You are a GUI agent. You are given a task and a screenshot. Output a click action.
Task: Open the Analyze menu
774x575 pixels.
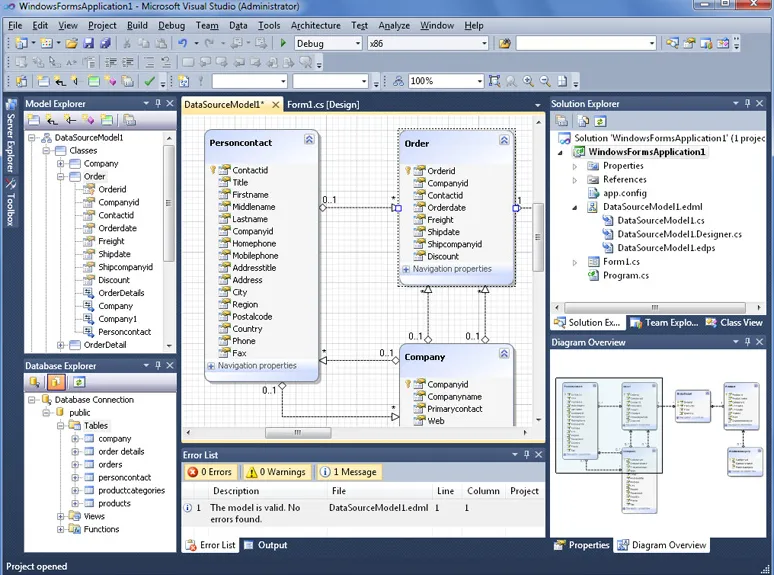click(394, 26)
